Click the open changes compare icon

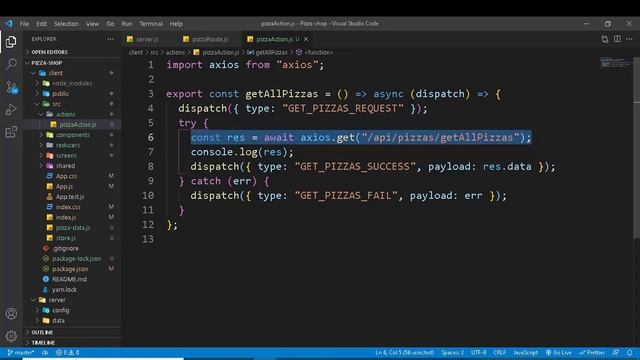click(x=604, y=39)
